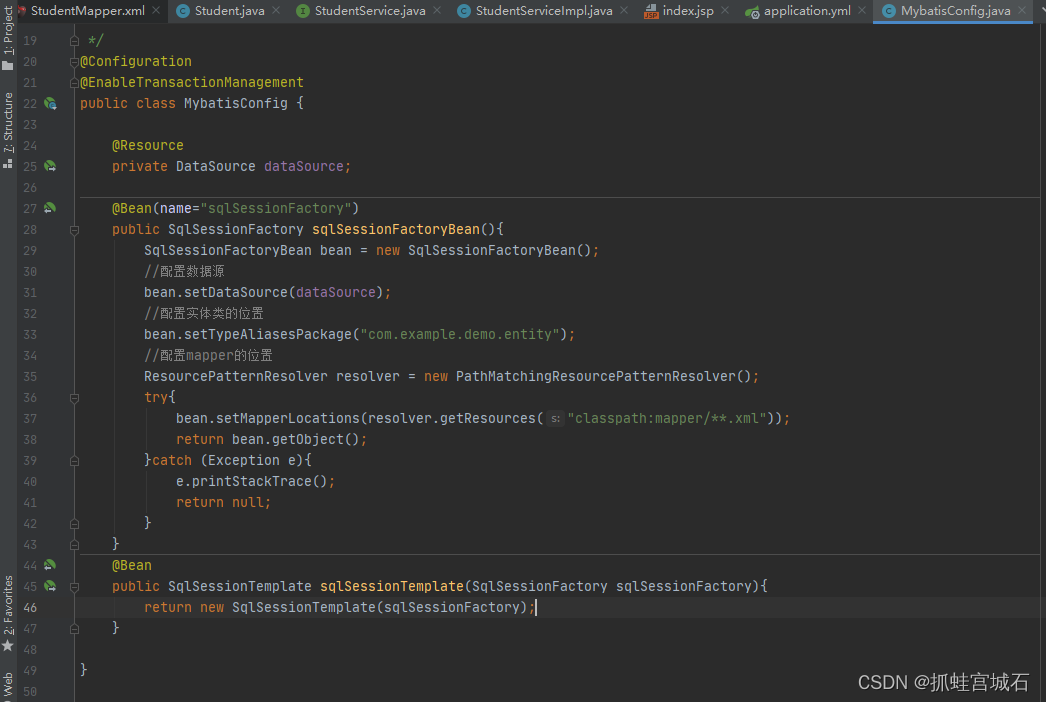Switch to the application.yml tab
This screenshot has width=1046, height=702.
click(x=806, y=10)
